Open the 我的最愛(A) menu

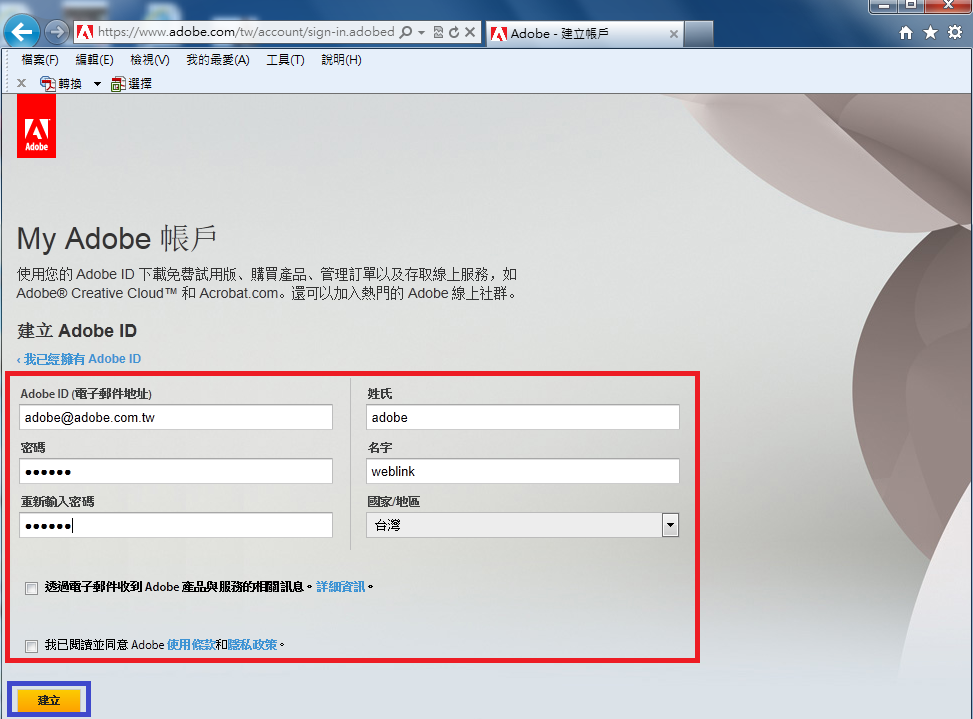click(218, 60)
